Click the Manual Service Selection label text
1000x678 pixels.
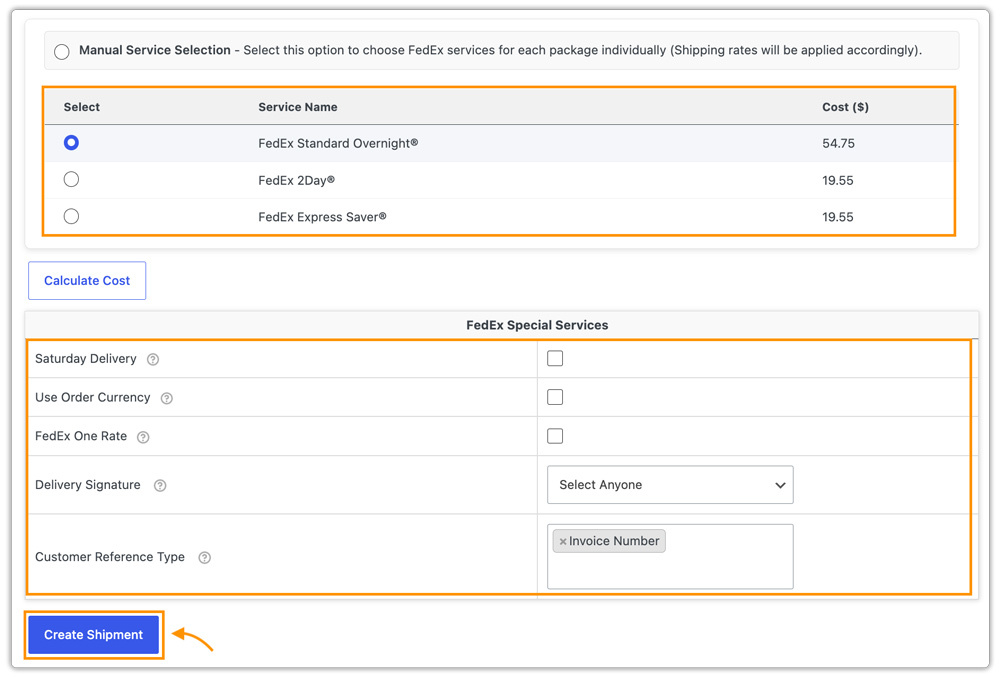tap(154, 50)
